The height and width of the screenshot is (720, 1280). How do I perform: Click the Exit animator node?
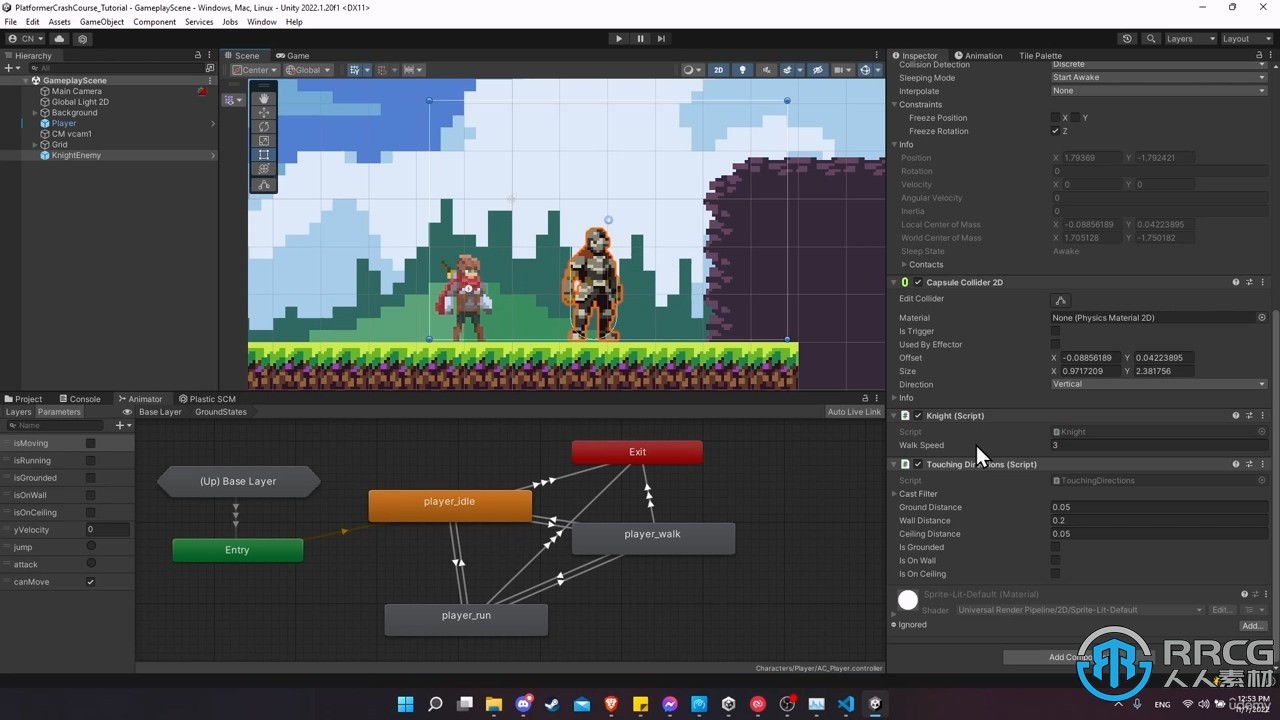(x=637, y=452)
